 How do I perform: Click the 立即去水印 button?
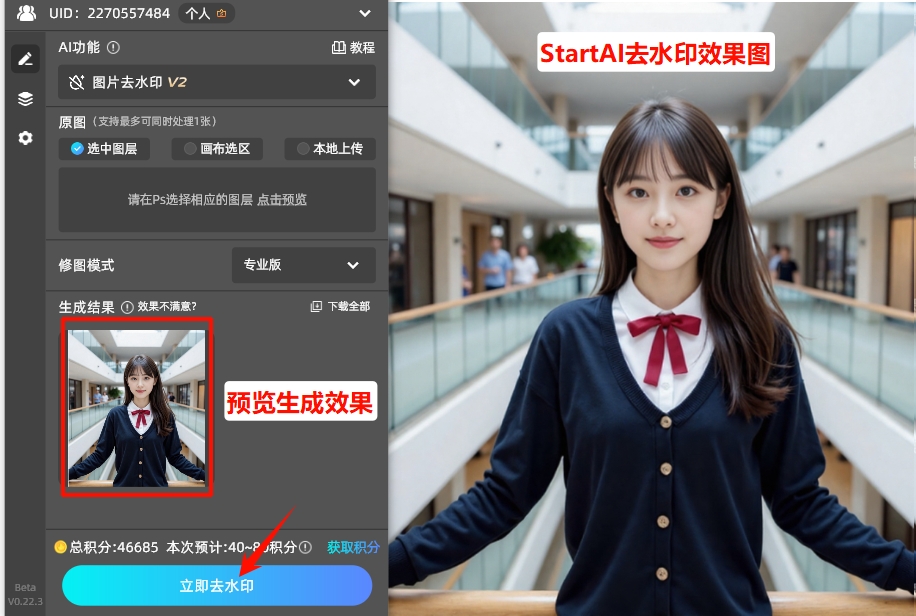pos(217,585)
